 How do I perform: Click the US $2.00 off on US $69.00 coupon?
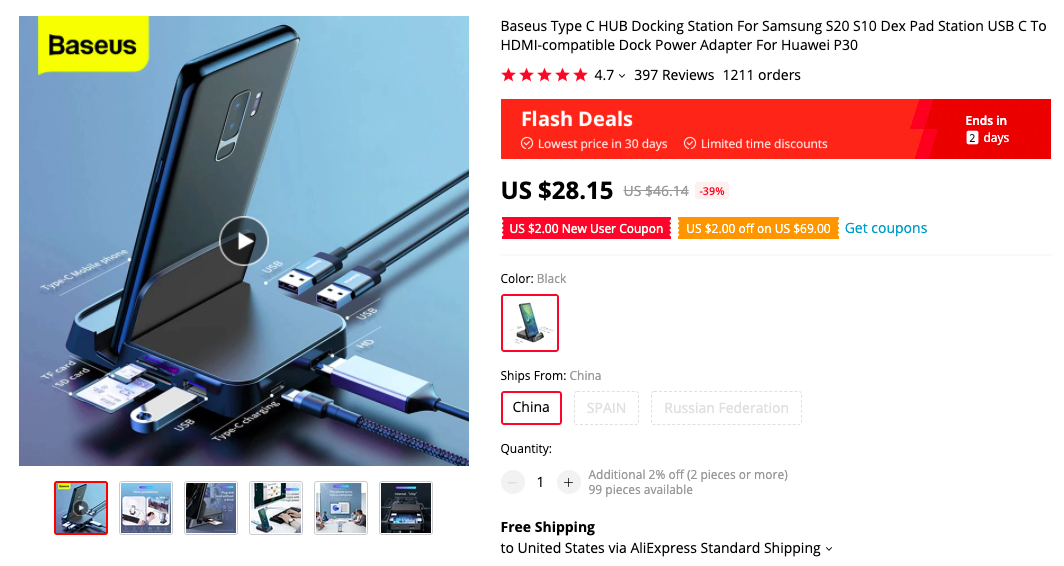pos(758,229)
